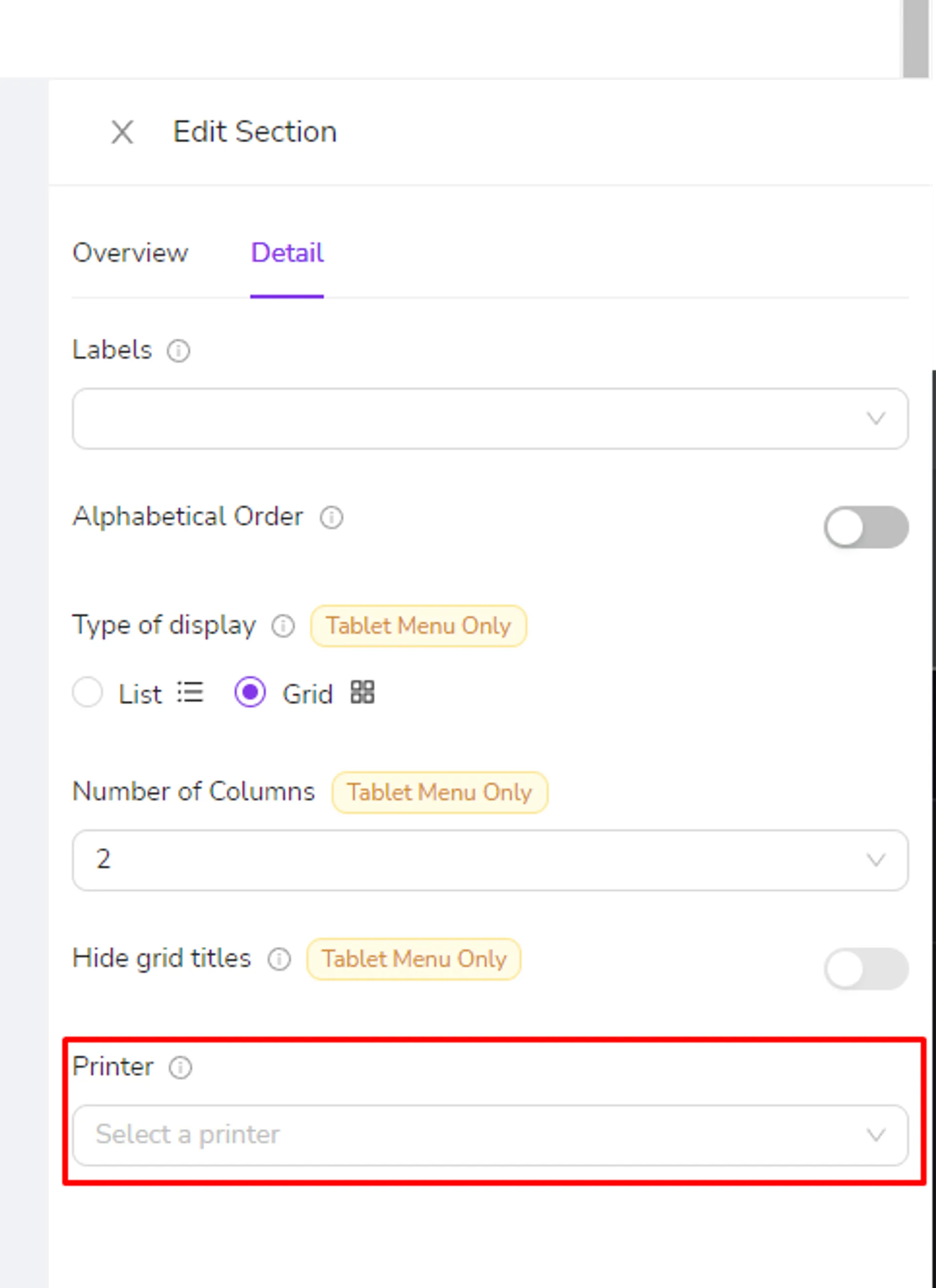
Task: Select the List radio button
Action: 87,692
